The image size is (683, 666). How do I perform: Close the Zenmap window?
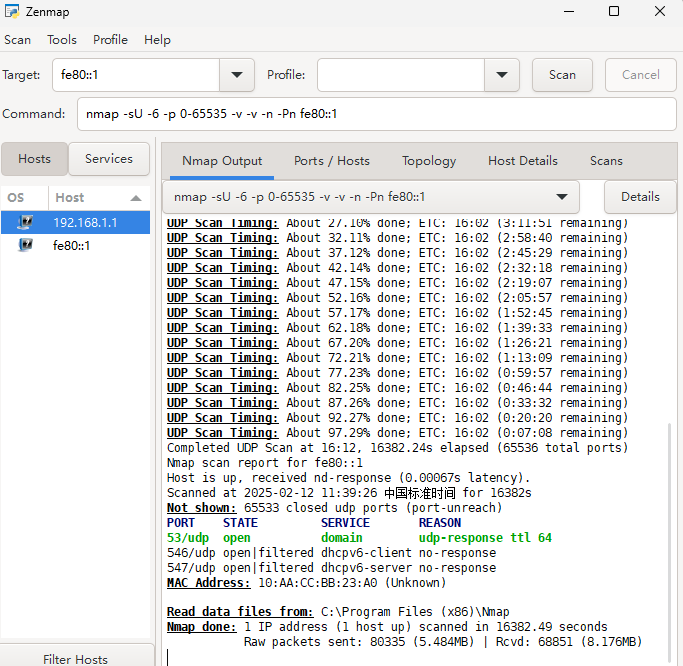660,11
